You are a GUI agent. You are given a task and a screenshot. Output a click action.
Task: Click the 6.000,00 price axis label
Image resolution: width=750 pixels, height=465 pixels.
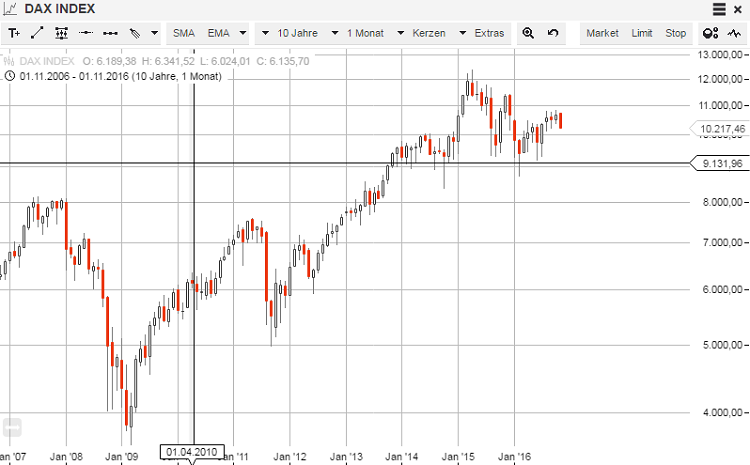tap(722, 289)
